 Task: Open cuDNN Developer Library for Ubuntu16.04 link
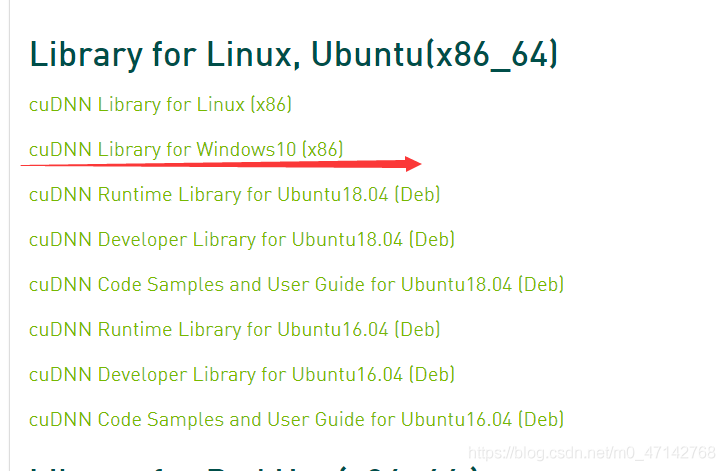coord(241,374)
